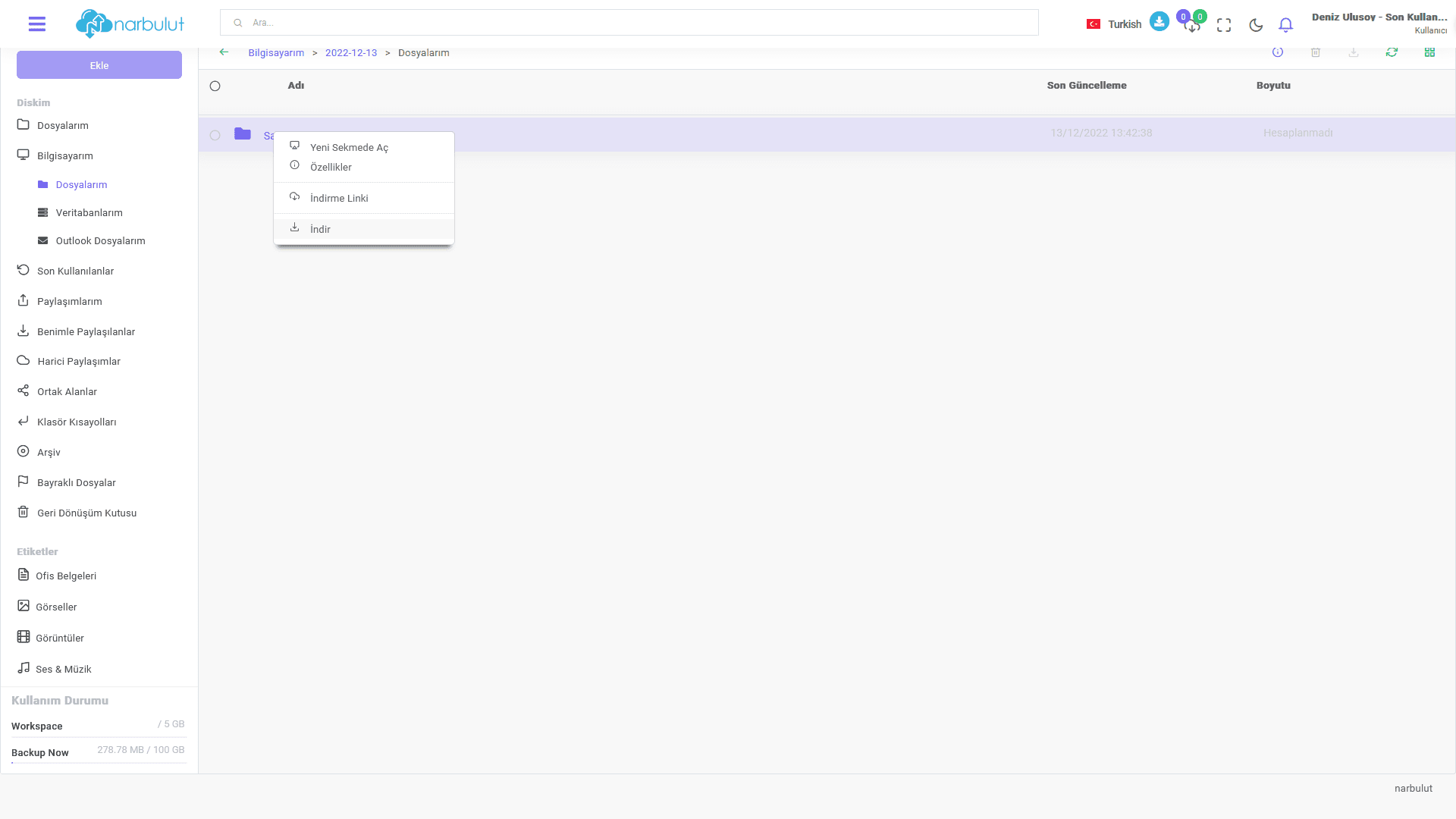
Task: Click the back arrow in breadcrumb
Action: tap(224, 52)
